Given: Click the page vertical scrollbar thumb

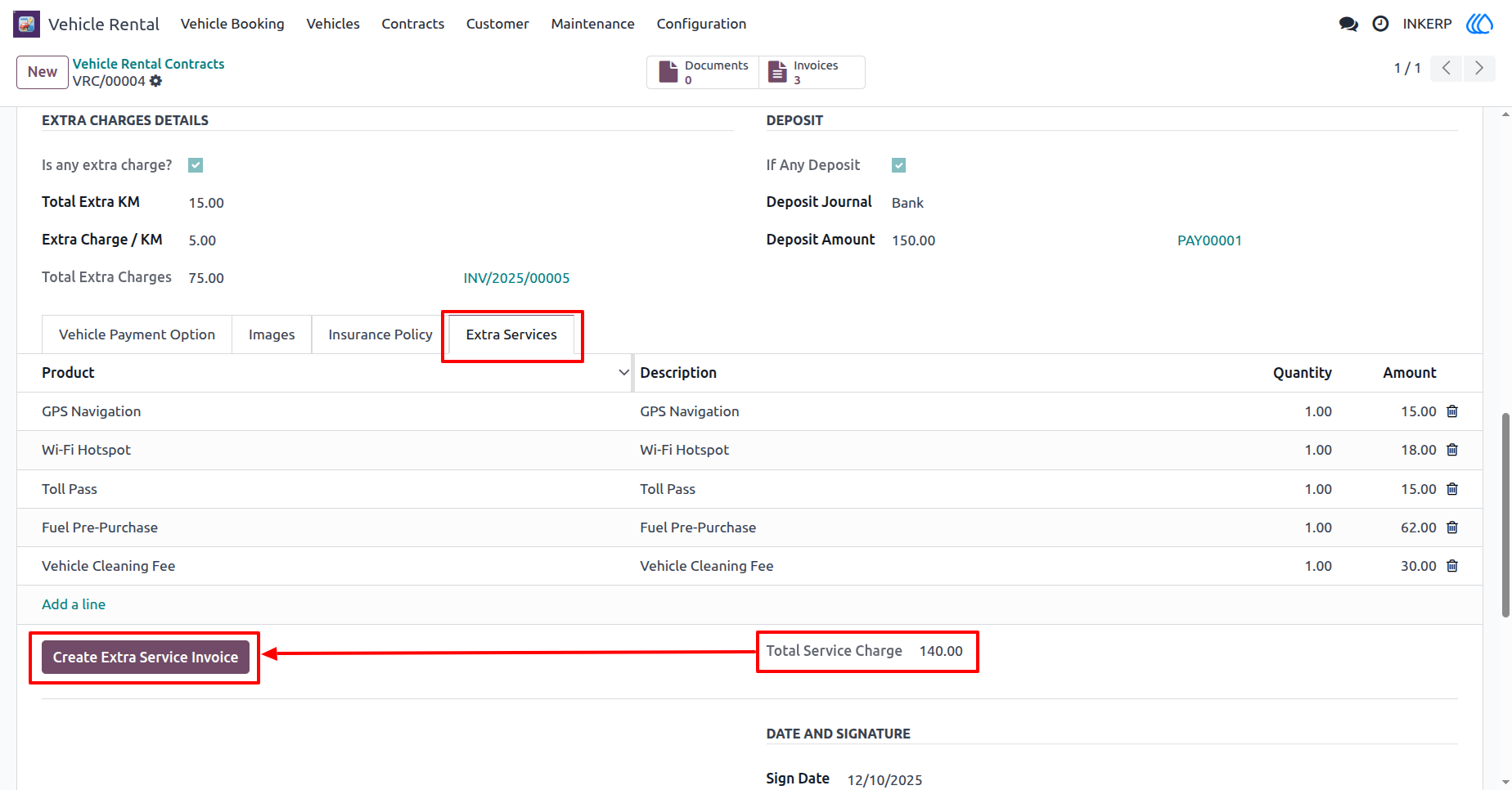Looking at the screenshot, I should coord(1505,515).
